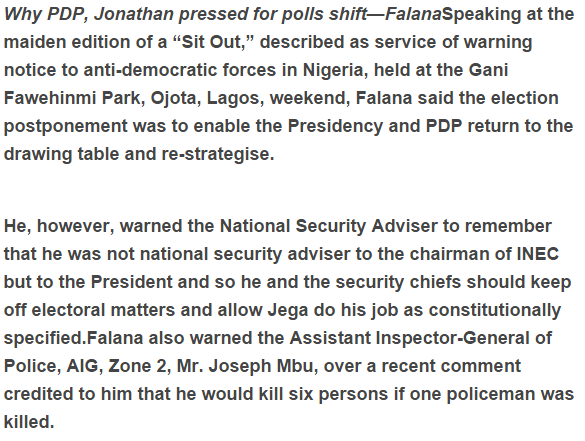Click the word 'constitutionally'
The image size is (585, 441).
click(494, 311)
